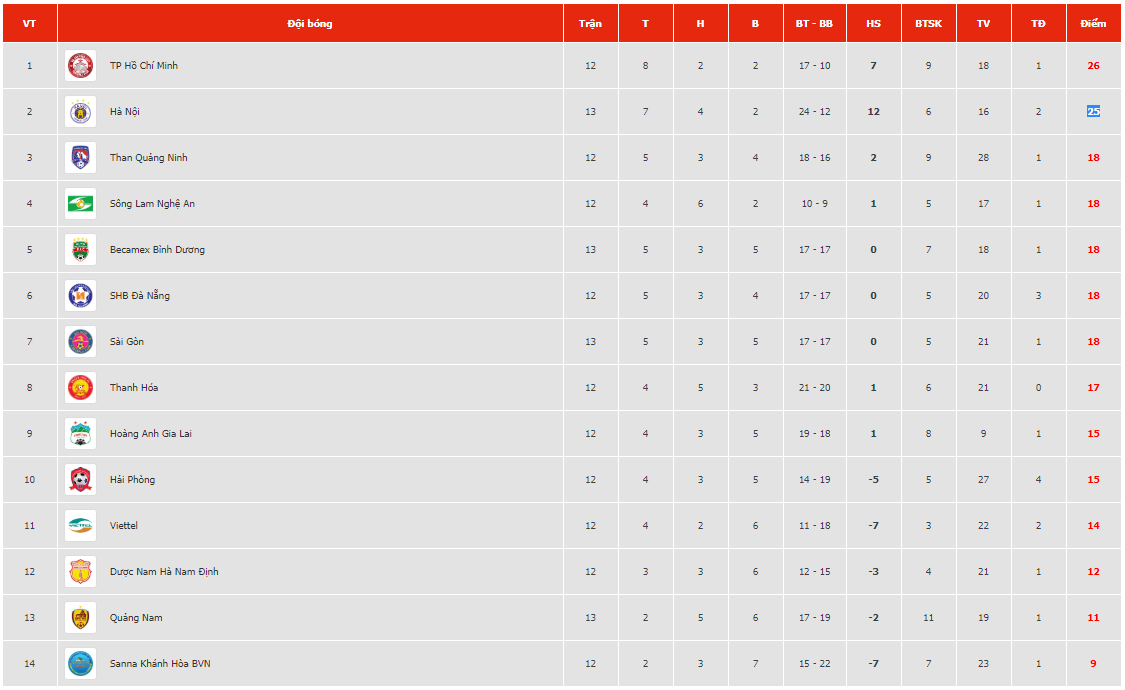Click the TP Hồ Chí Minh club logo
This screenshot has width=1125, height=690.
80,66
